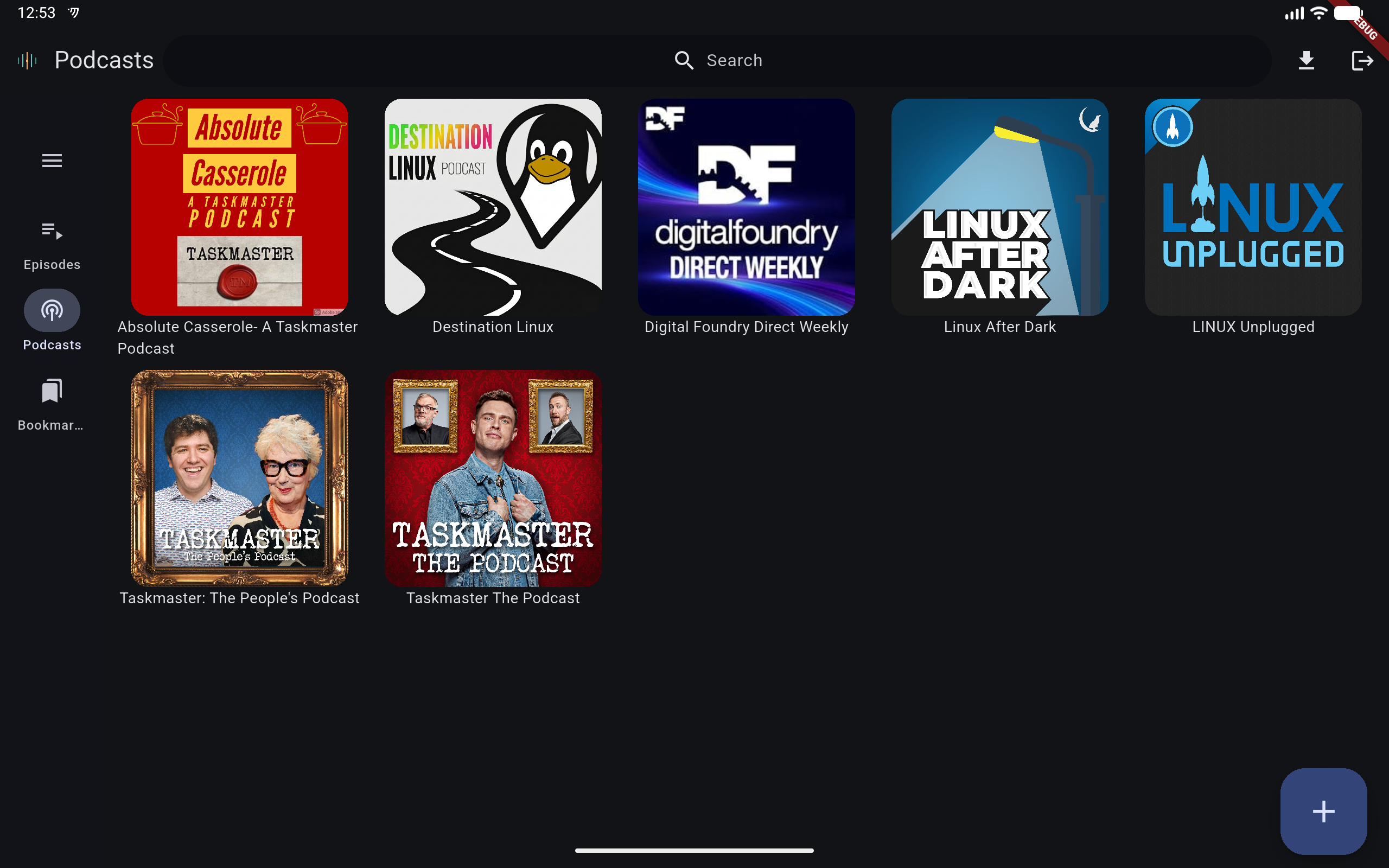Tap the home indicator bar
The width and height of the screenshot is (1389, 868).
click(694, 850)
